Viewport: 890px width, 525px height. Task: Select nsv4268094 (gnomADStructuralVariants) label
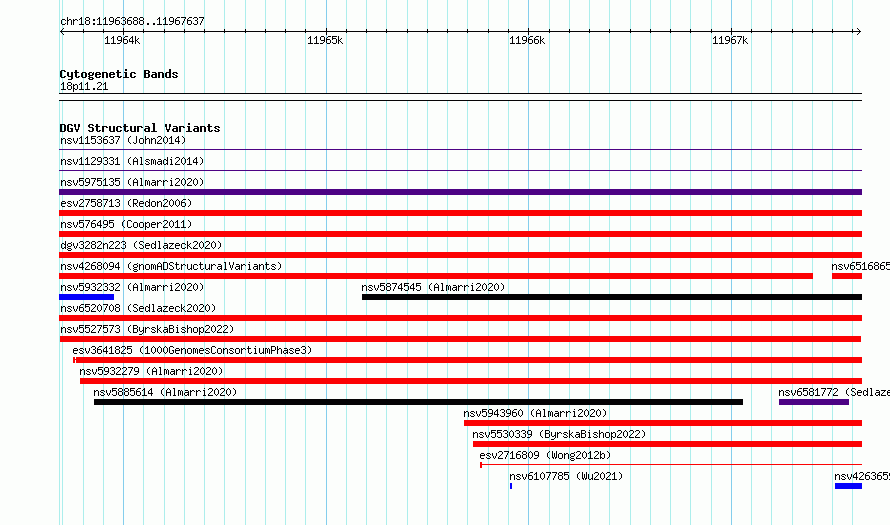[x=171, y=266]
